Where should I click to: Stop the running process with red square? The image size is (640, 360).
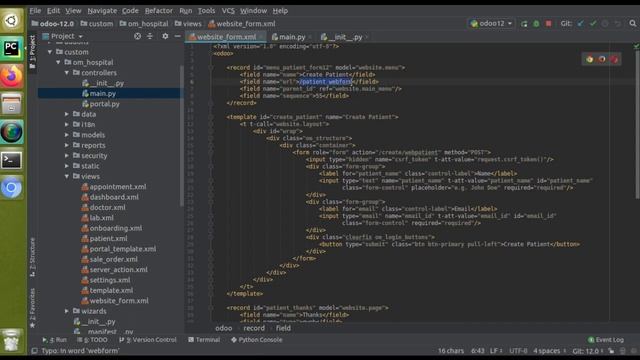(x=549, y=24)
